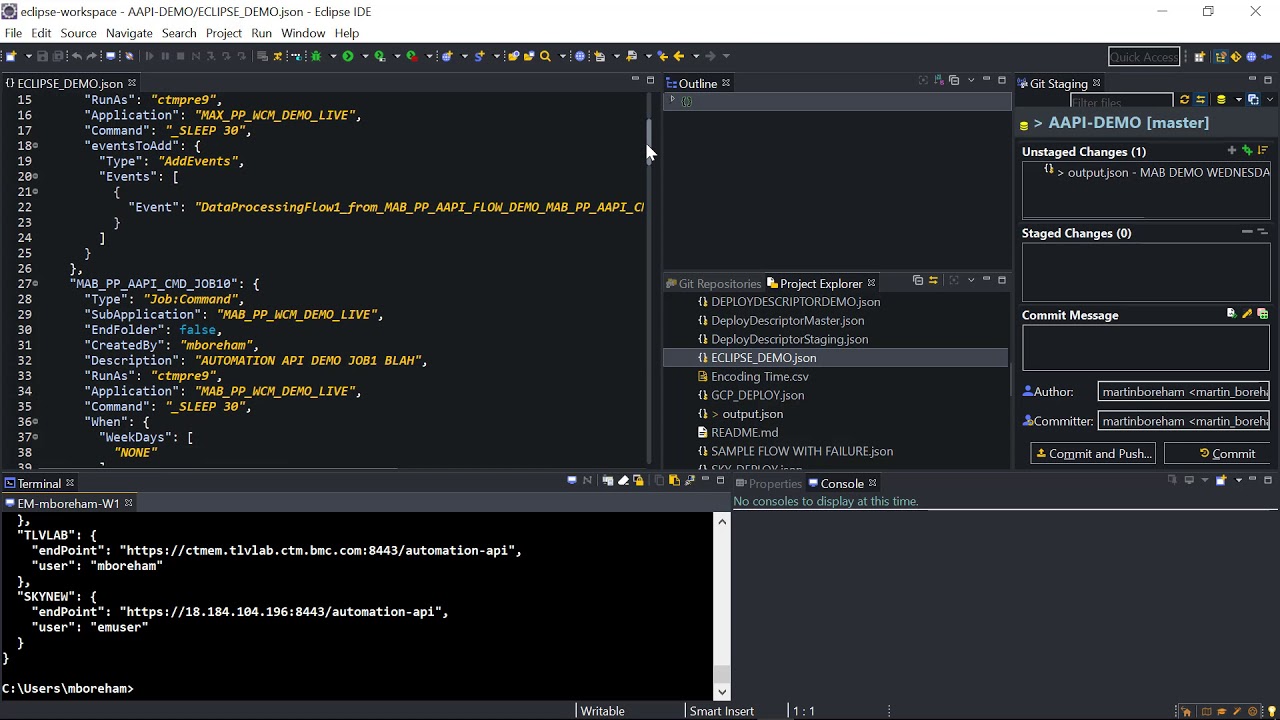Click the yellow Back arrow in toolbar

(679, 56)
